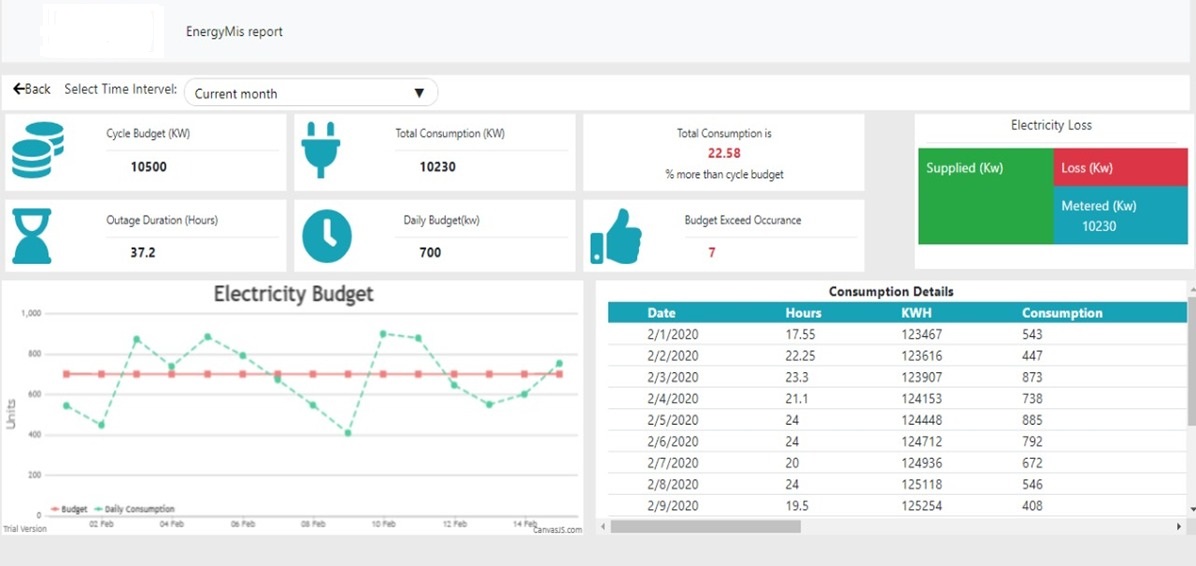Screen dimensions: 1196x566
Task: Click the table's horizontal scrollbar thumb
Action: point(706,526)
